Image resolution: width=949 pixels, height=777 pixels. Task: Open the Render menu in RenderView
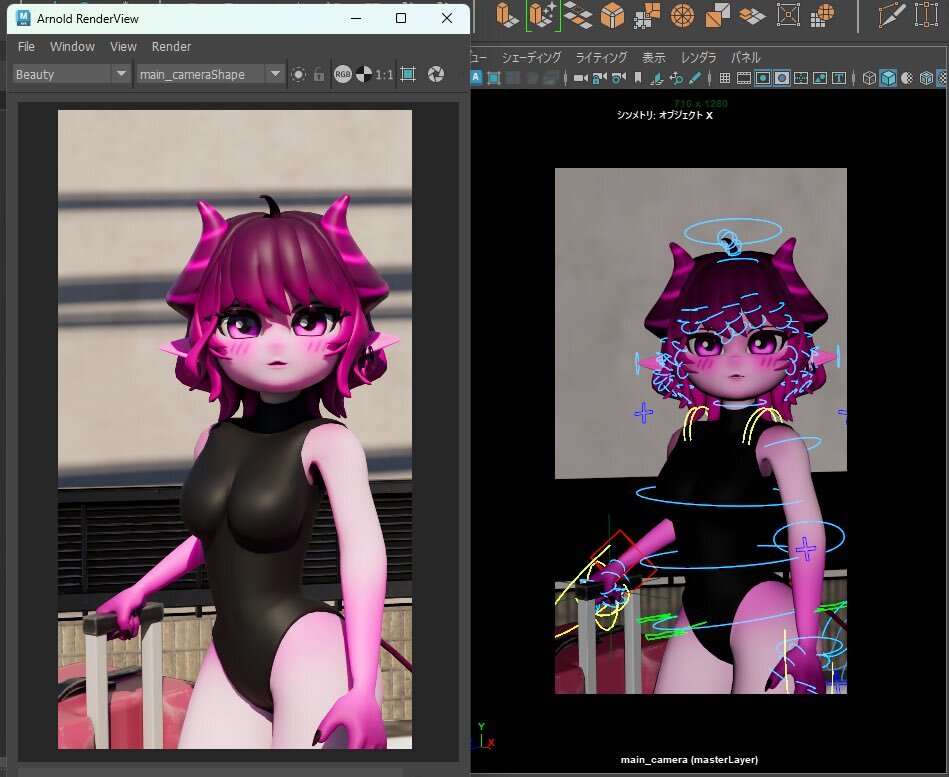coord(171,46)
